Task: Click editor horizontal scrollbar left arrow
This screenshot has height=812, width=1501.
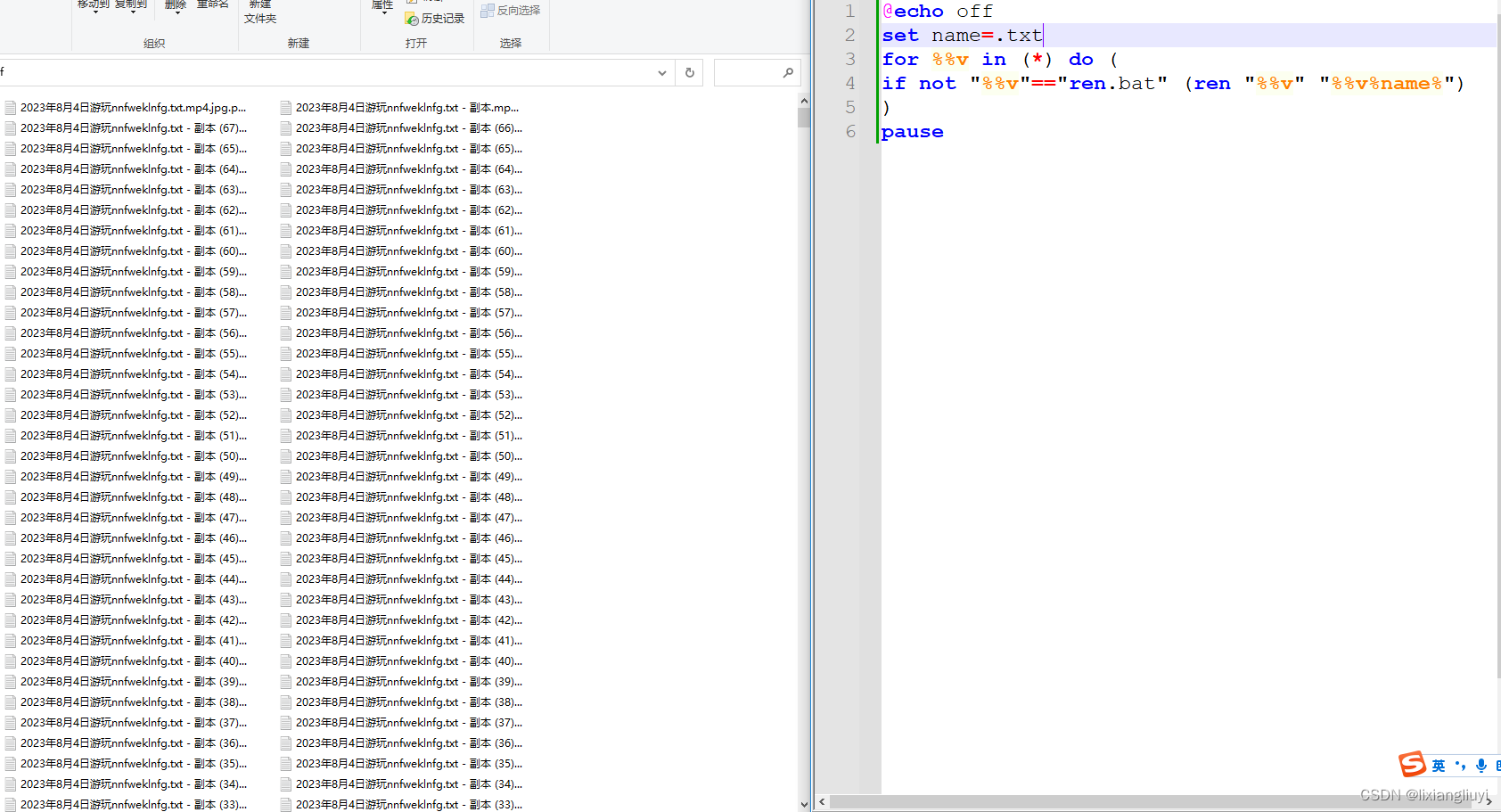Action: tap(822, 801)
